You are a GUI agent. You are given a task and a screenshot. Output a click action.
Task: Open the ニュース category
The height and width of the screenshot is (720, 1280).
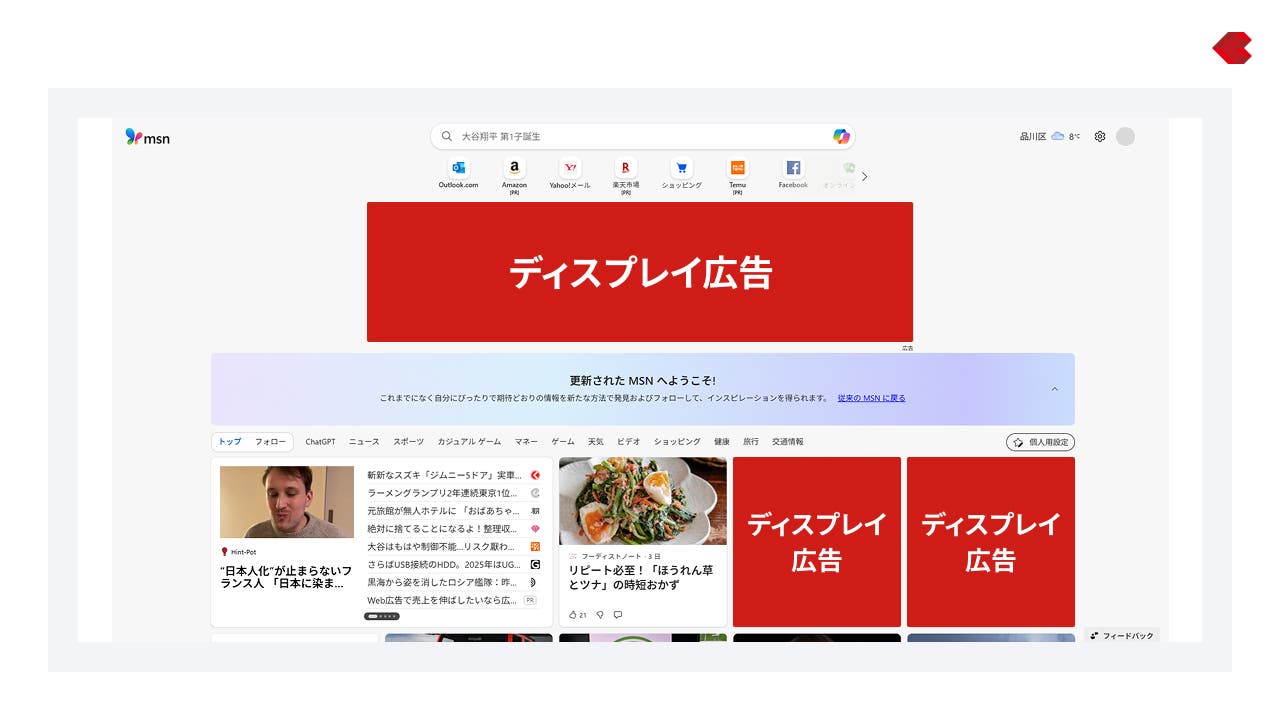[x=364, y=442]
